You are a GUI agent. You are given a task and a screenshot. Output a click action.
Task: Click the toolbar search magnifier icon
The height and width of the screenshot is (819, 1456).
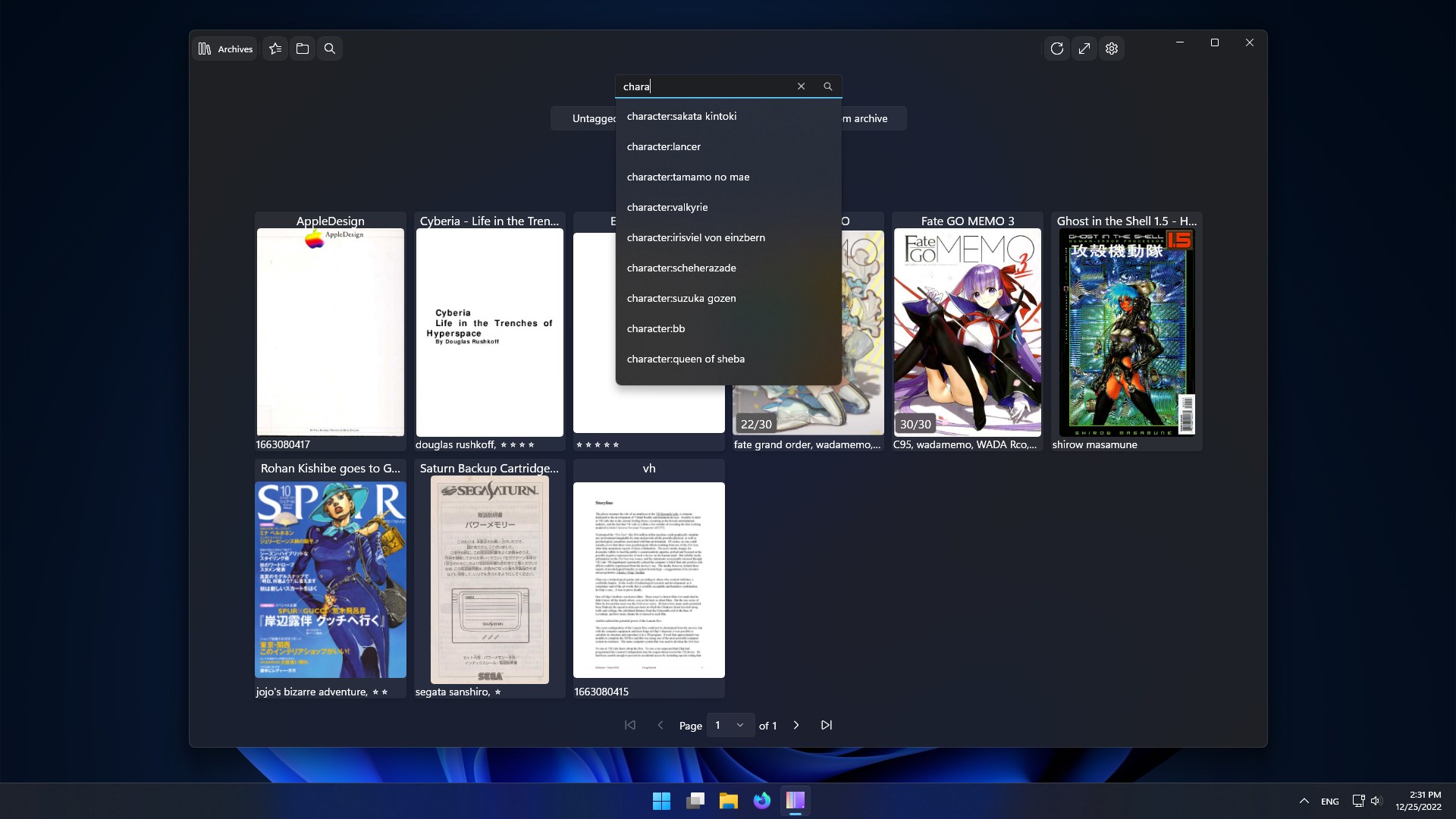click(330, 49)
